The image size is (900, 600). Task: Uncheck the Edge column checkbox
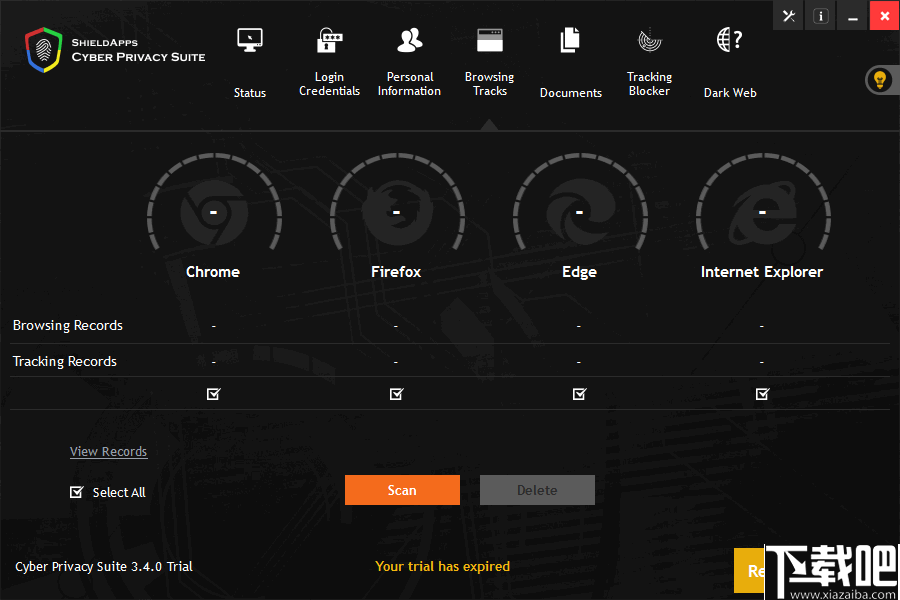pos(580,394)
